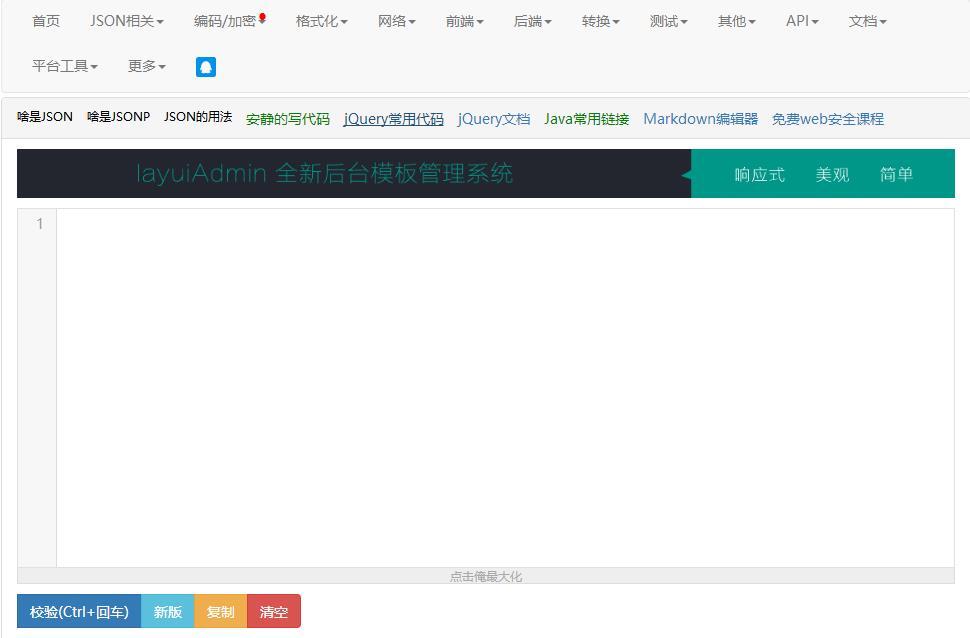Expand the 平台工具 dropdown
The height and width of the screenshot is (638, 970).
coord(64,66)
